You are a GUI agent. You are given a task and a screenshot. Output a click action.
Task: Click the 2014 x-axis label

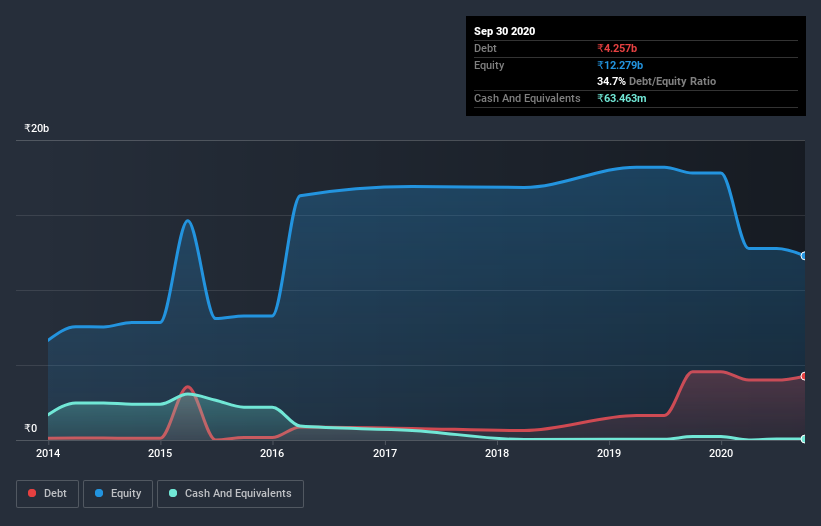pos(48,453)
